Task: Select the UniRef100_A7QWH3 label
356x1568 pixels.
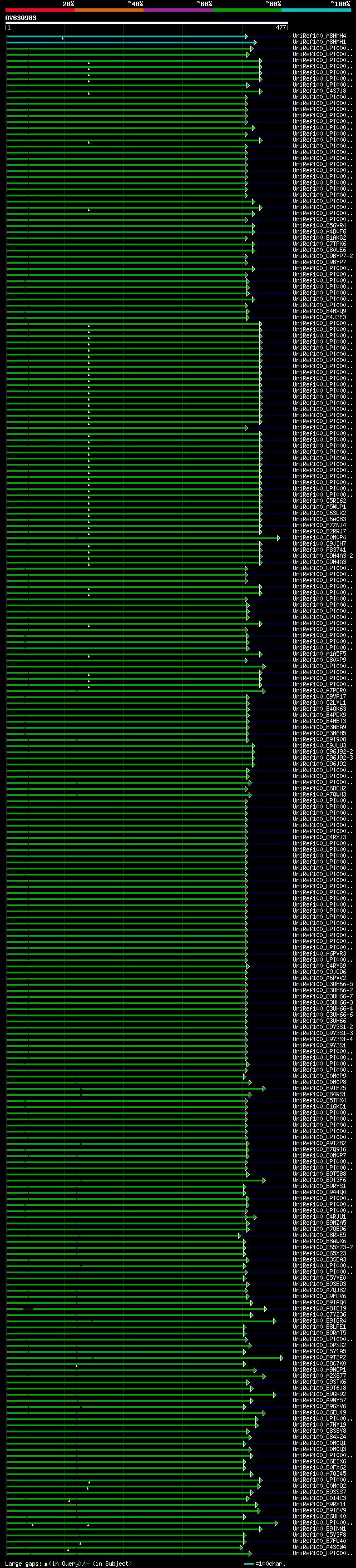Action: point(319,794)
